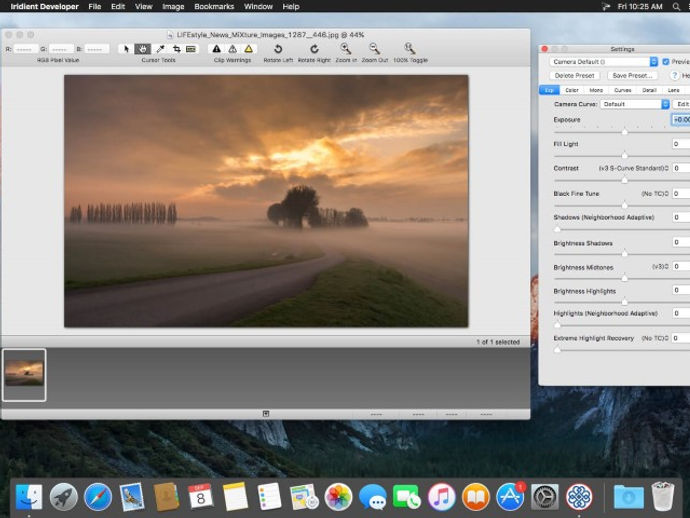Click the Rotate Left icon

point(278,48)
